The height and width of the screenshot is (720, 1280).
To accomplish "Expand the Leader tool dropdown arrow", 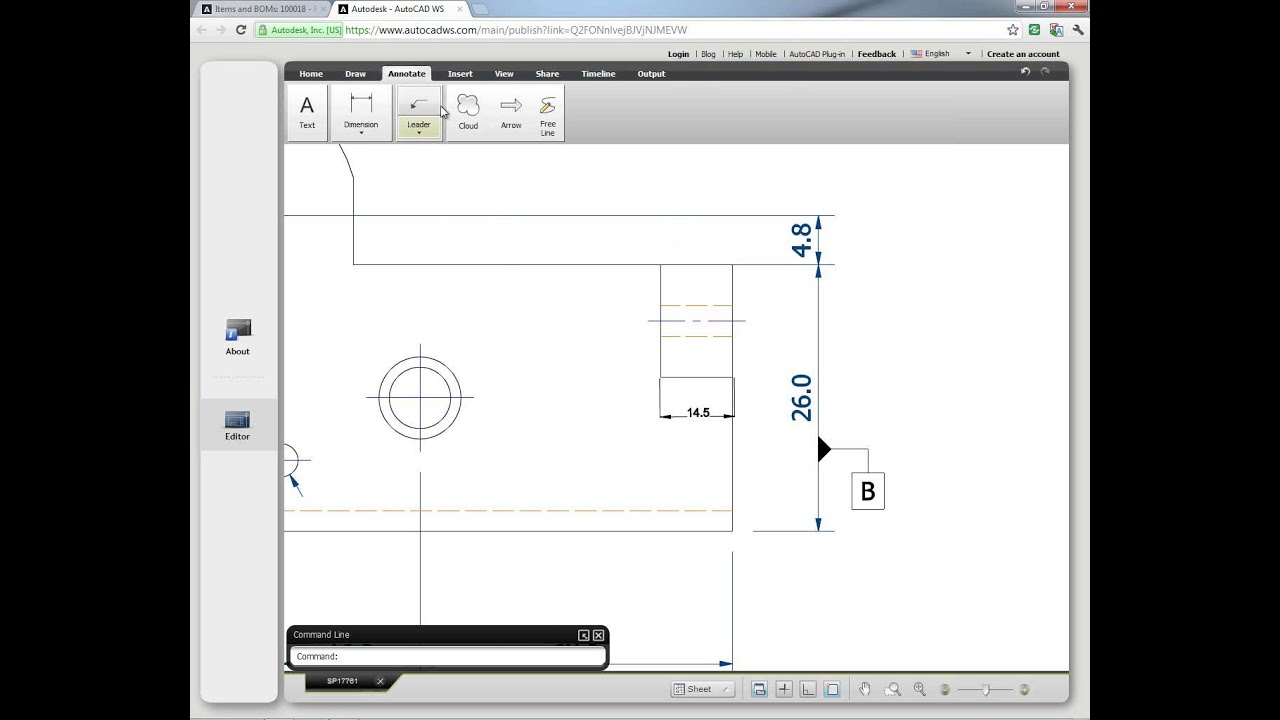I will click(418, 133).
